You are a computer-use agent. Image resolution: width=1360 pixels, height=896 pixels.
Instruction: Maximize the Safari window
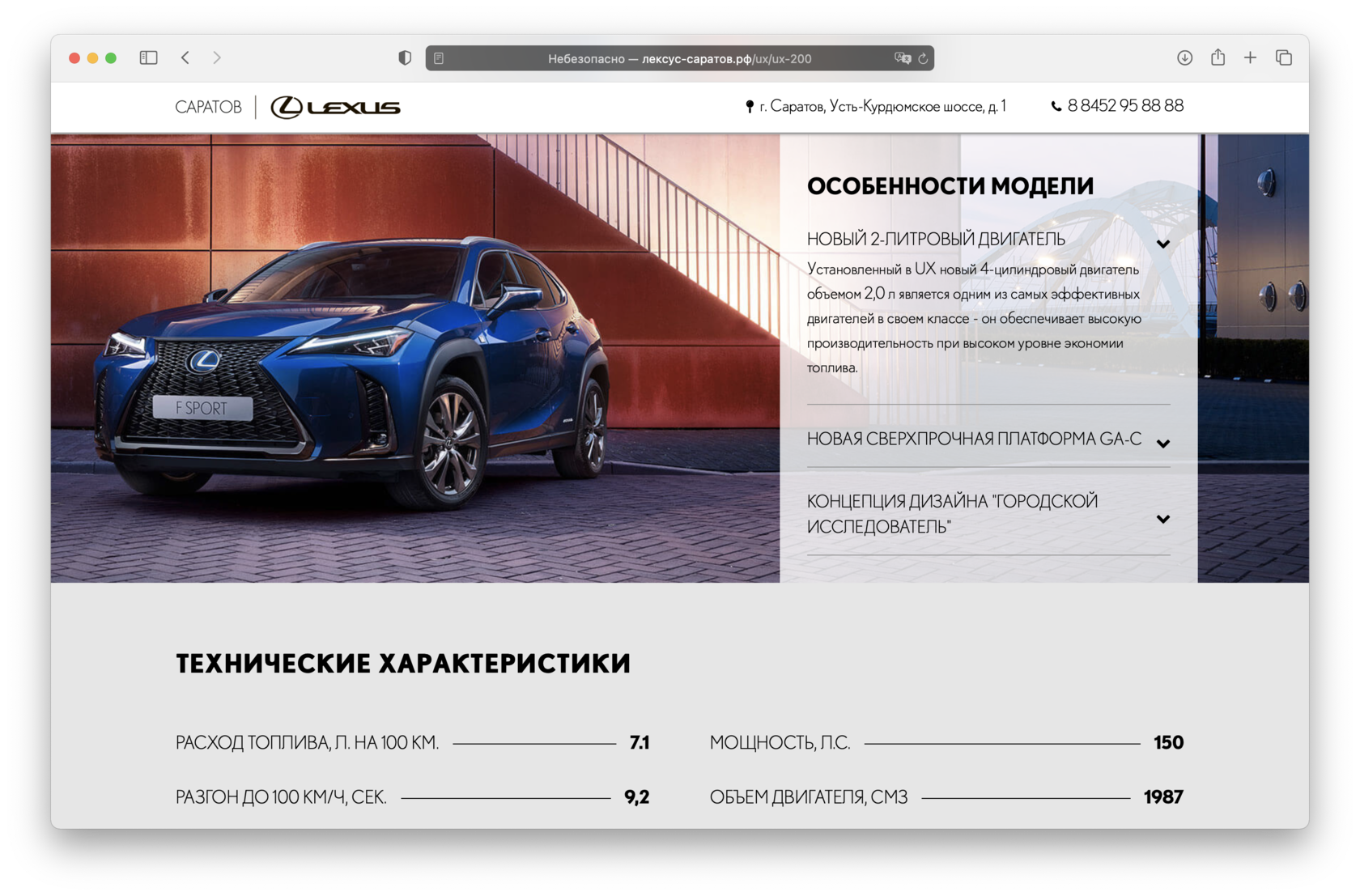(x=111, y=57)
